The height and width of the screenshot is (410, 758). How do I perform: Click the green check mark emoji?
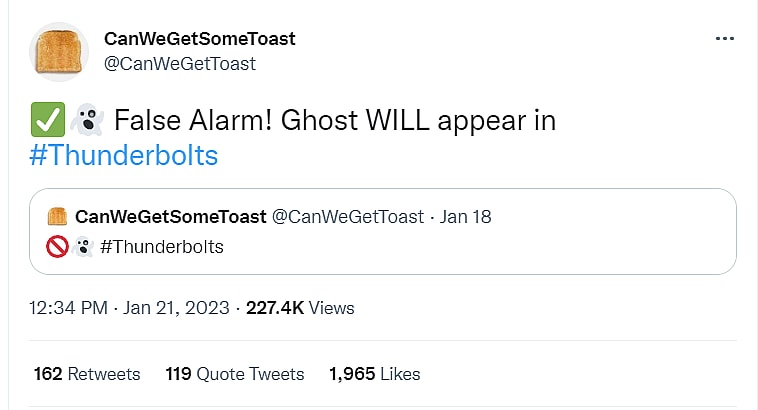pyautogui.click(x=48, y=121)
